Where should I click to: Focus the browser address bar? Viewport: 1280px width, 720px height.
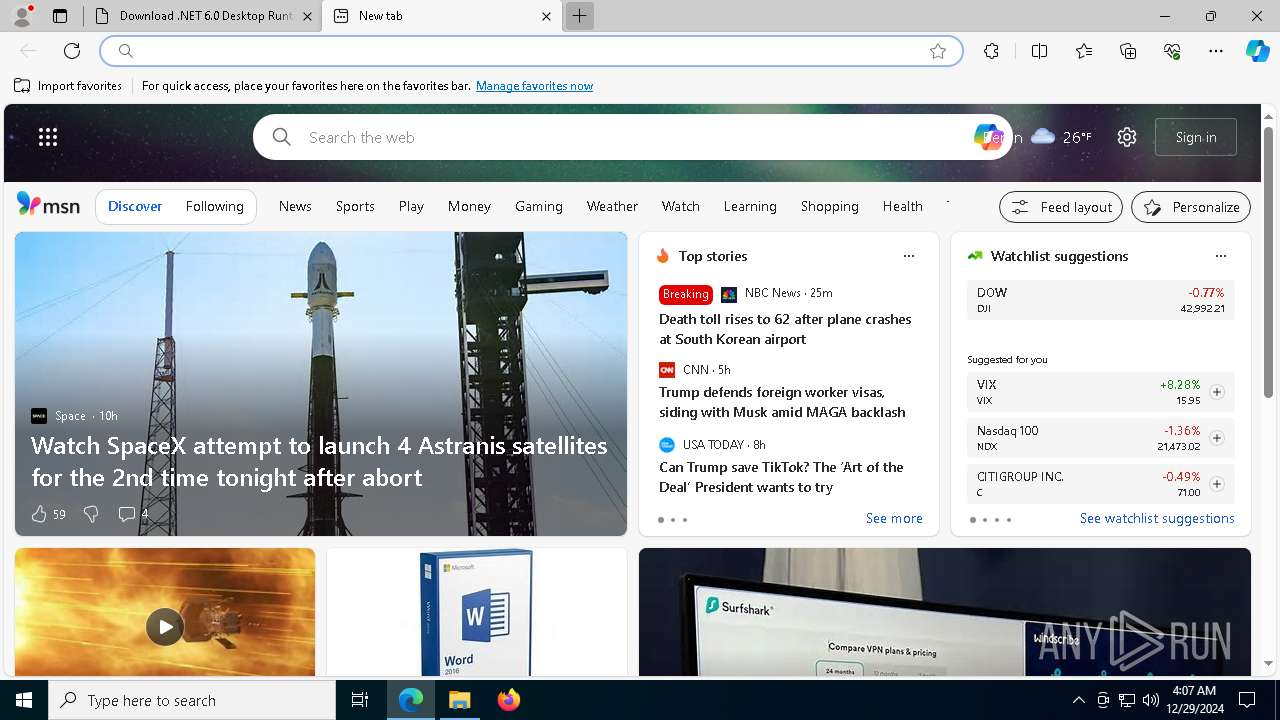point(531,51)
